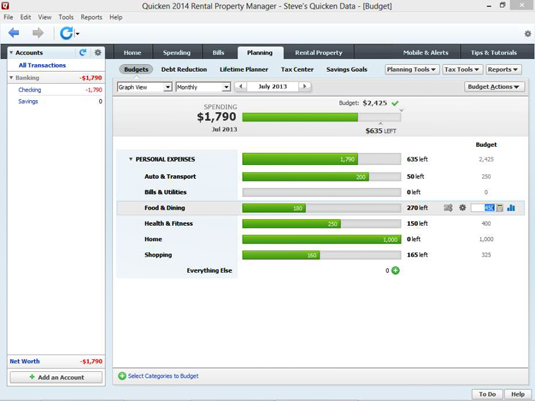Open the Planning Tools dropdown
Viewport: 535px width, 401px height.
pos(412,69)
